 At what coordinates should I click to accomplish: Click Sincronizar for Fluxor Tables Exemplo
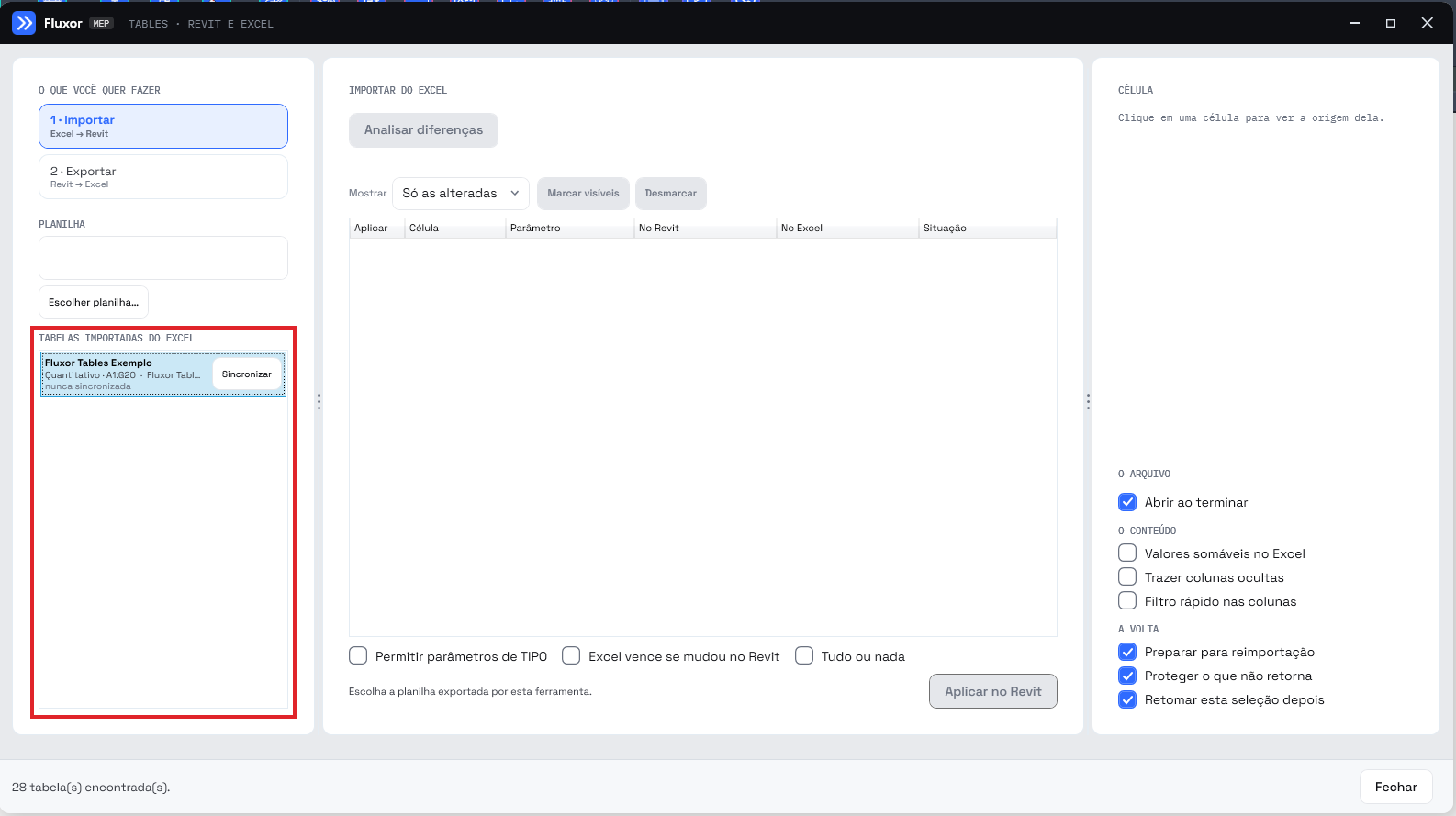247,374
